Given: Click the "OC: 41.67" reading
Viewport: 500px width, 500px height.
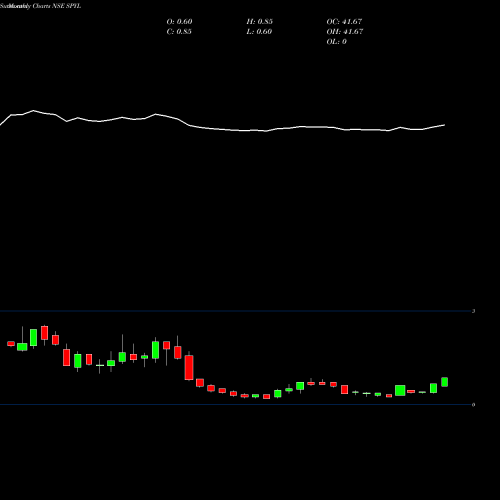Looking at the screenshot, I should point(344,22).
